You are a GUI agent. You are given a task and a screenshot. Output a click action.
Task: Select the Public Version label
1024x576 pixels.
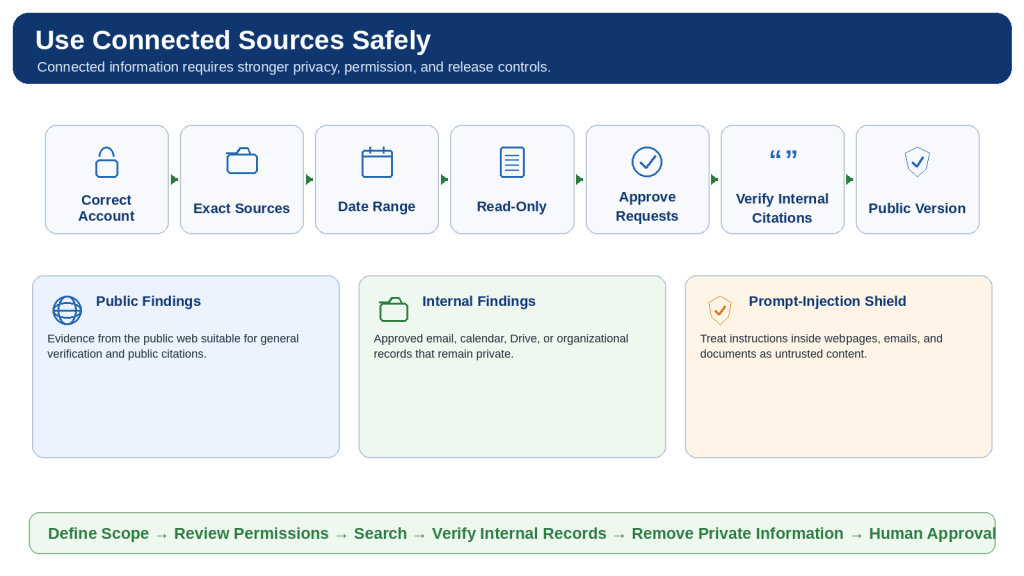(917, 208)
